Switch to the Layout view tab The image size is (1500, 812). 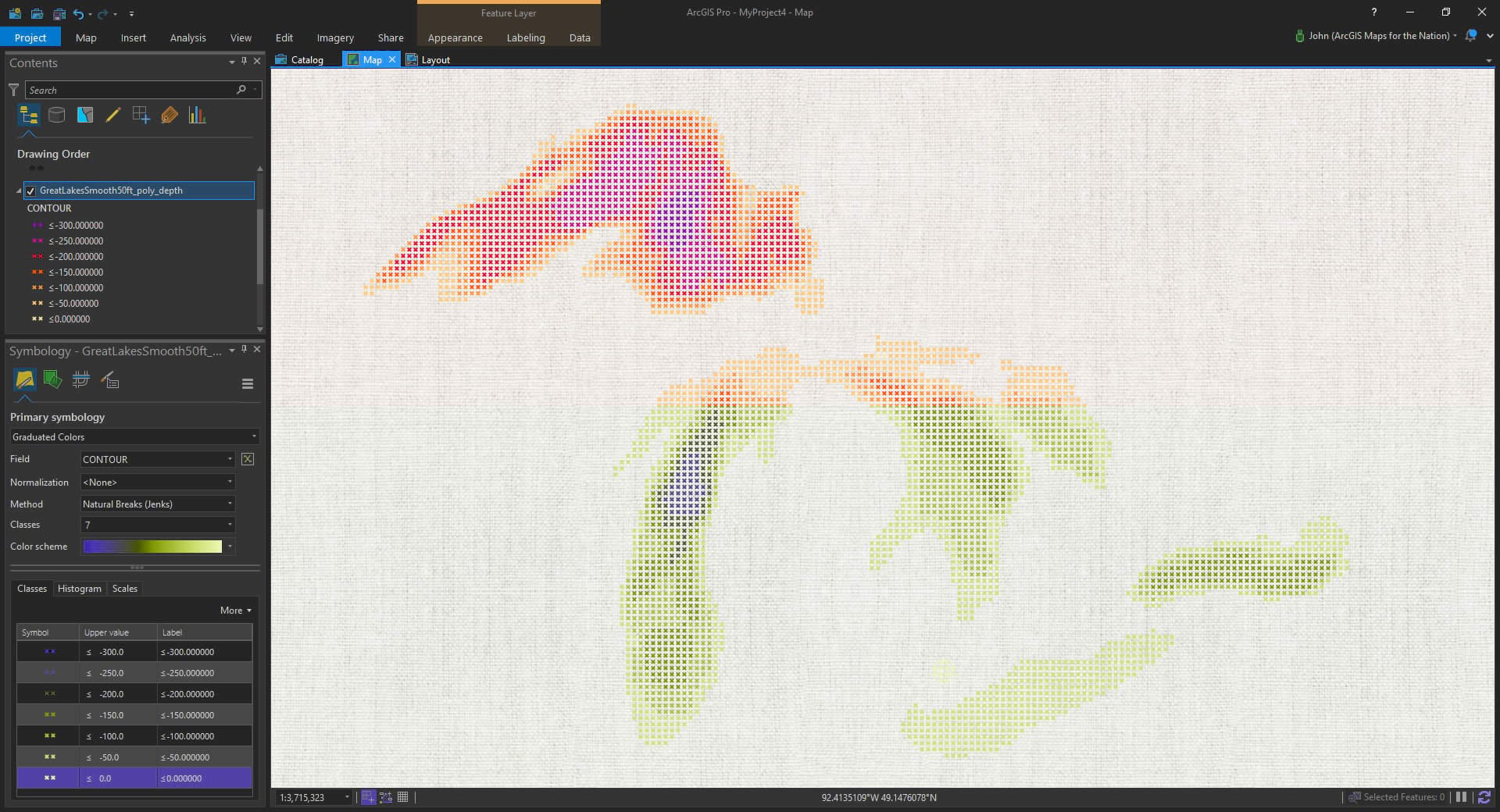click(x=428, y=59)
